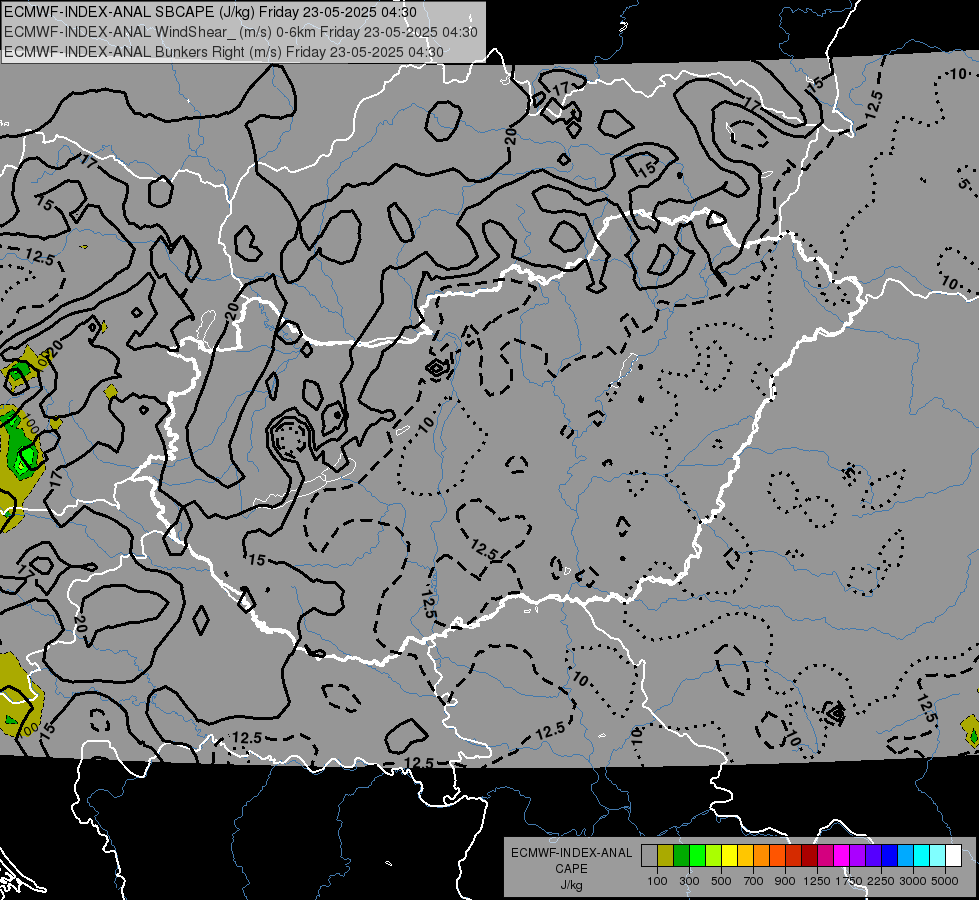Pick the amber swatch in the legend
979x900 pixels.
tap(745, 855)
